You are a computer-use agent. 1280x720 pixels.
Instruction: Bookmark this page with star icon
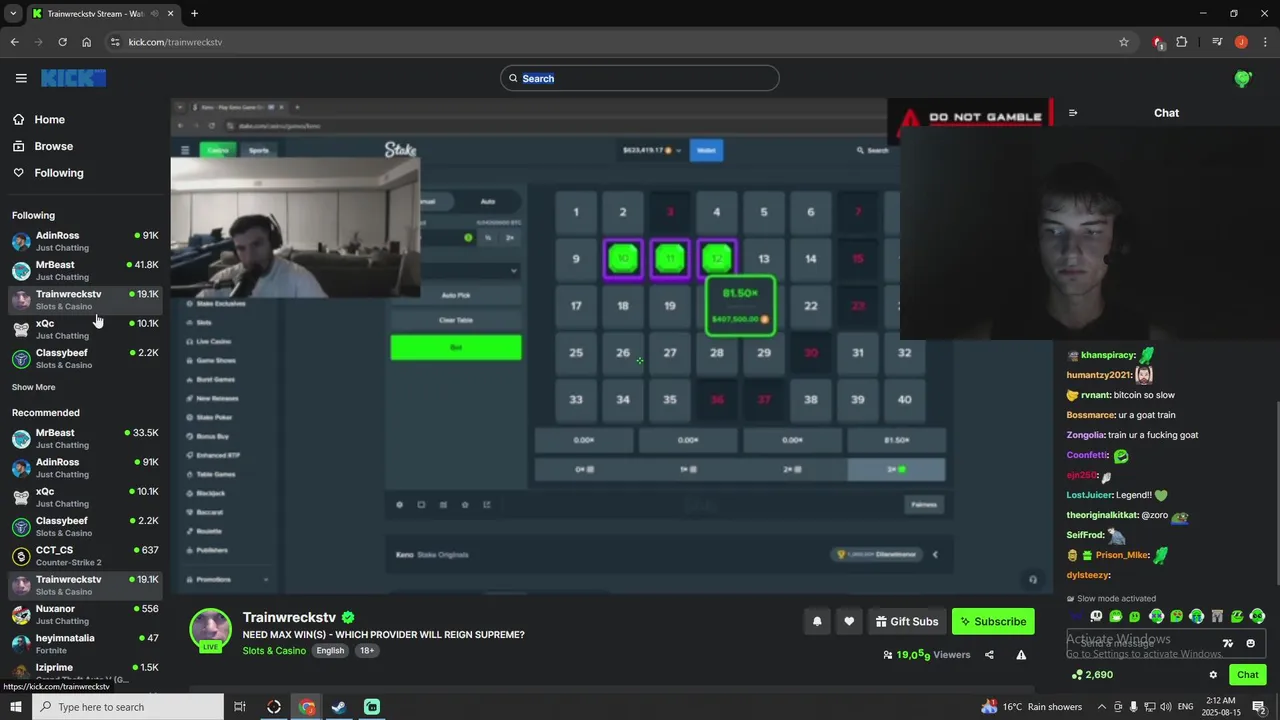1124,42
